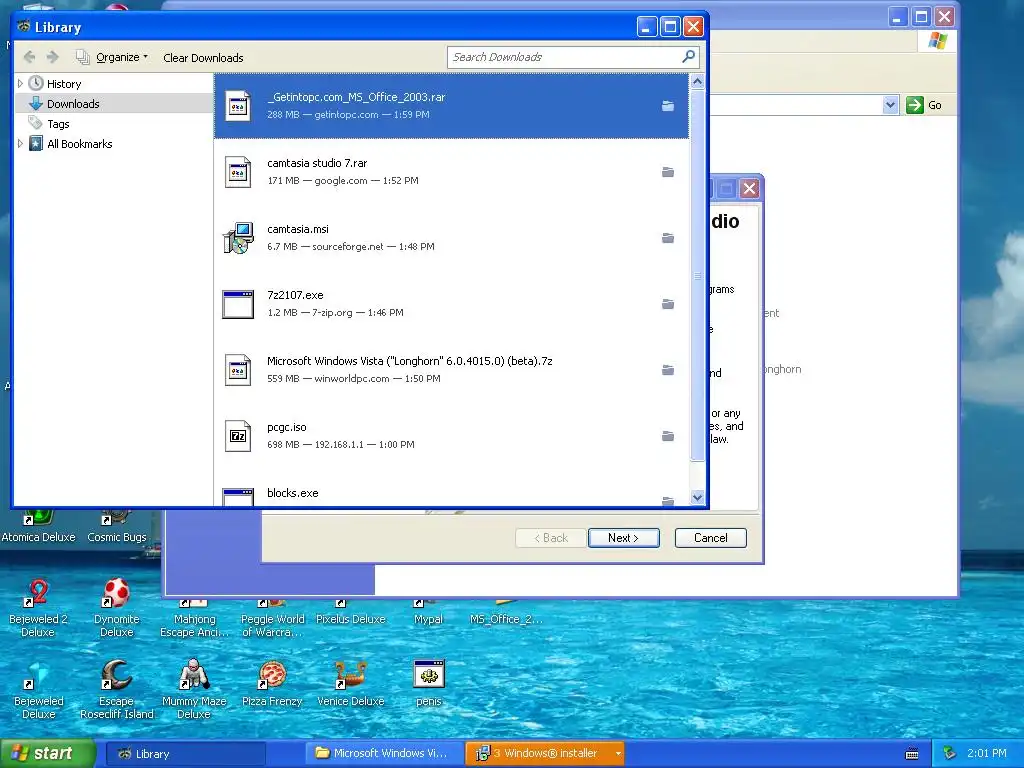Image resolution: width=1024 pixels, height=768 pixels.
Task: Select camtasia.msi download entry
Action: coord(451,237)
